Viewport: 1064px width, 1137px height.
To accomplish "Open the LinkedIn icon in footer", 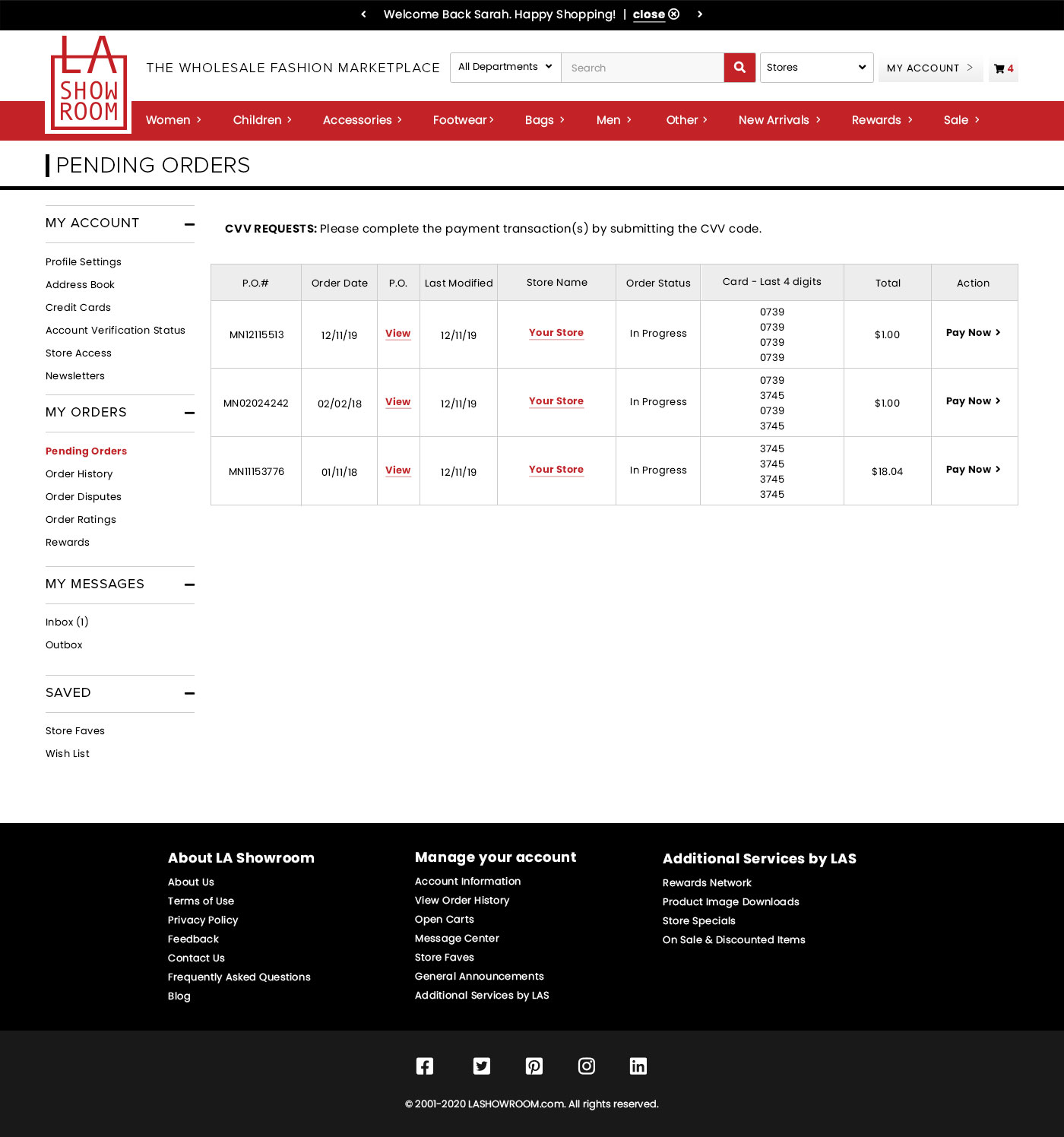I will (638, 1066).
